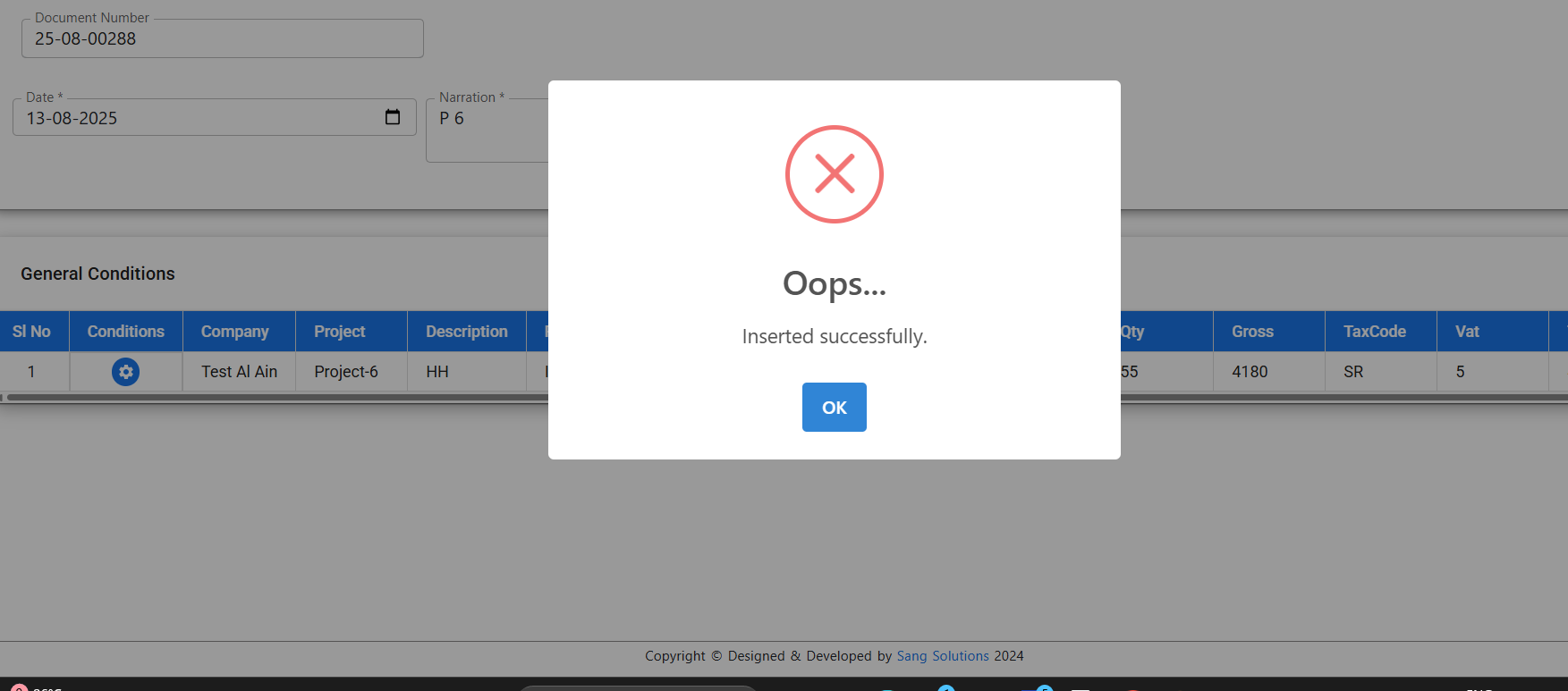Click the Vat column header
Image resolution: width=1568 pixels, height=691 pixels.
pos(1466,332)
